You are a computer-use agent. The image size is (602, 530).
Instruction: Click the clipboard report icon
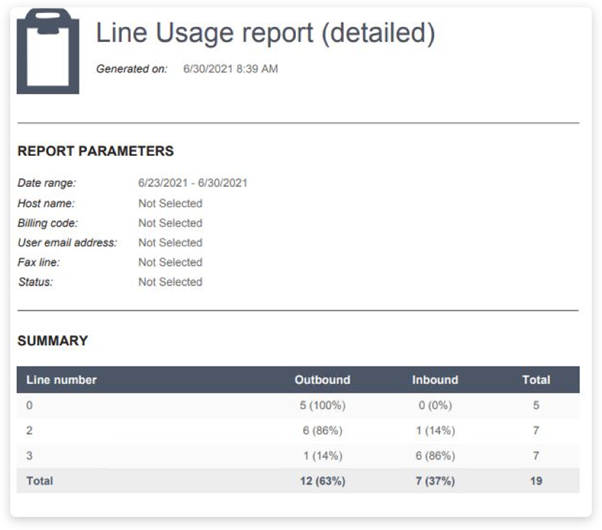tap(48, 51)
